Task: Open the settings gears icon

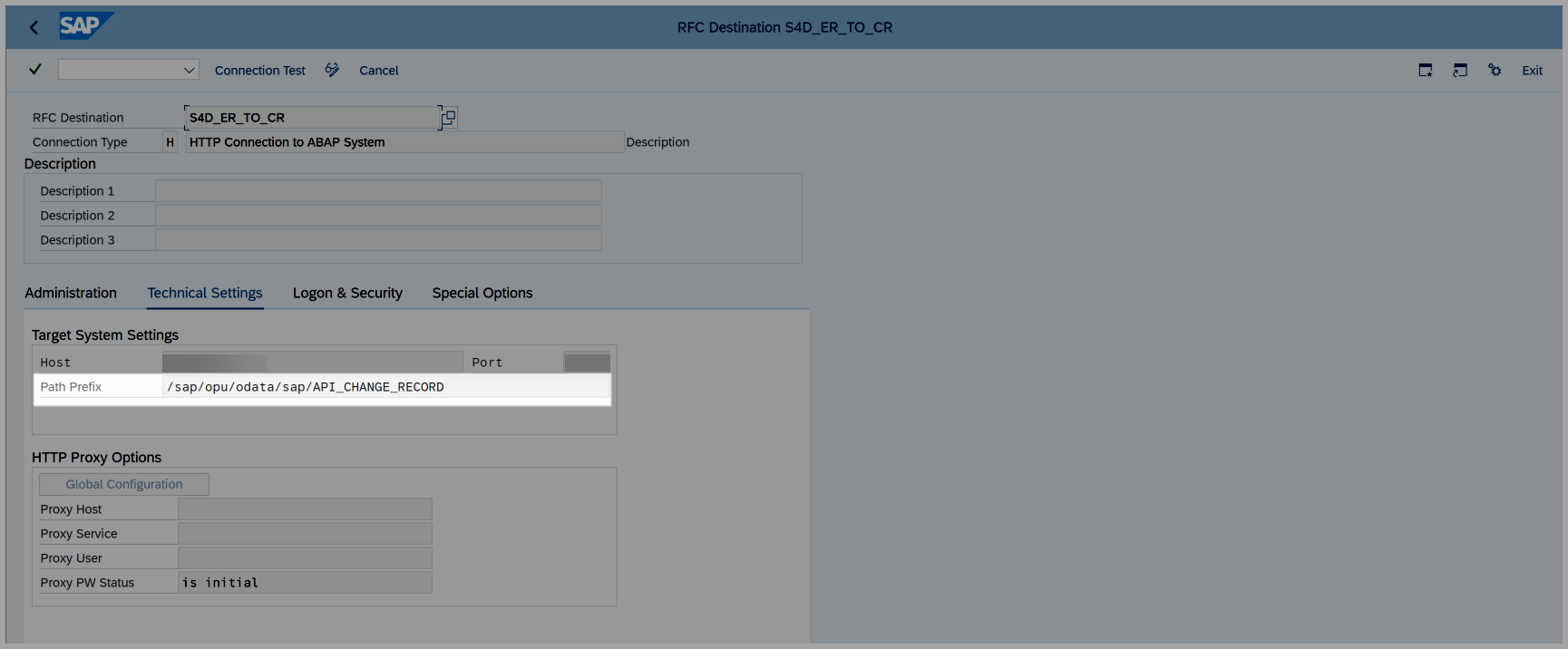Action: click(1495, 70)
